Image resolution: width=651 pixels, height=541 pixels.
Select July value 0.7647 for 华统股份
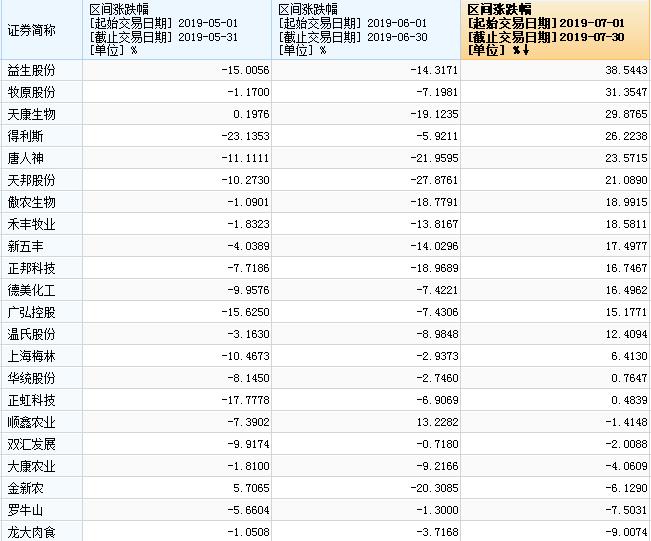pos(629,378)
